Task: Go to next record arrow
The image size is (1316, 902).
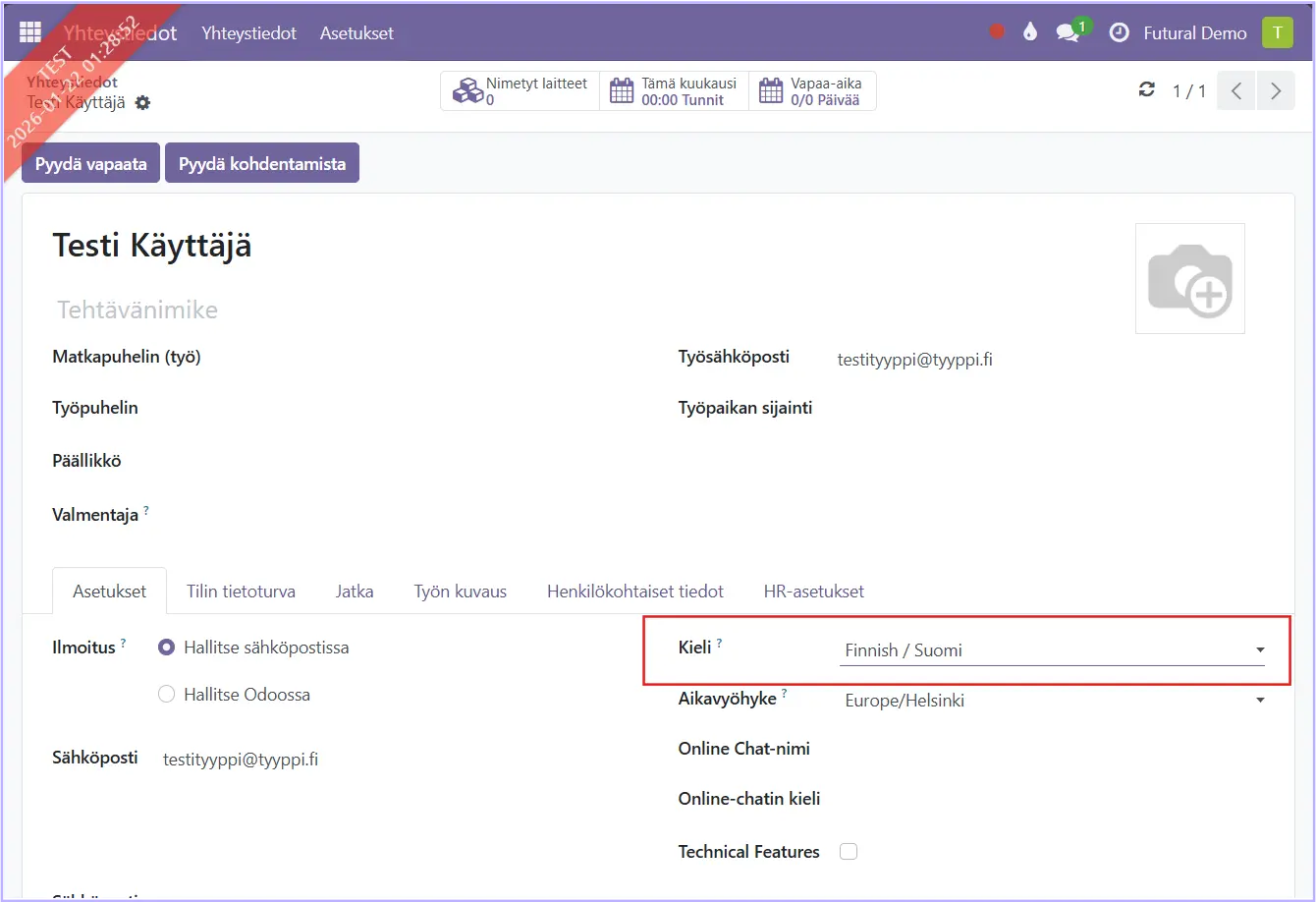Action: click(x=1276, y=91)
